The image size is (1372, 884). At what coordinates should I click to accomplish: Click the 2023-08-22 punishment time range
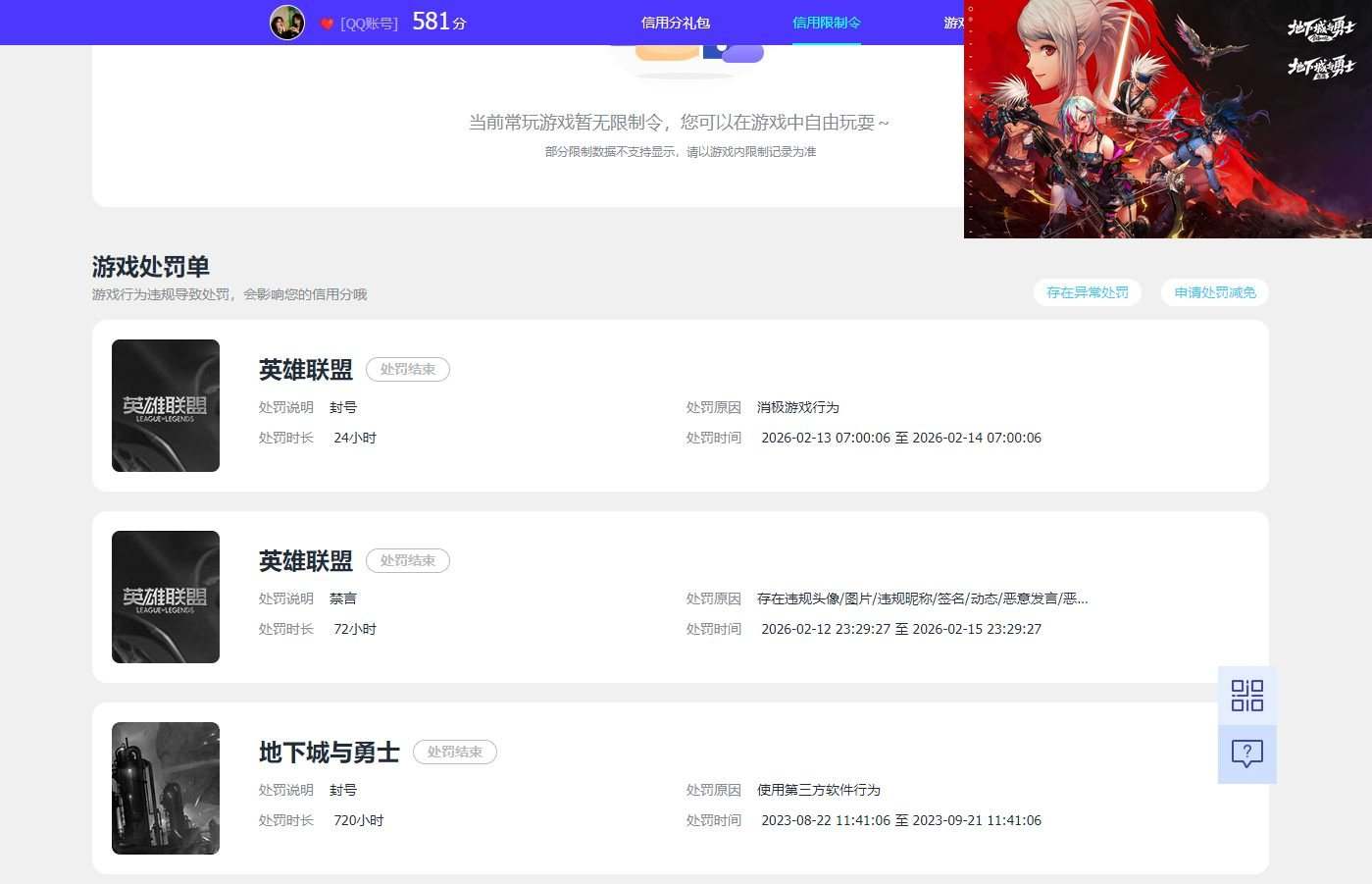[x=901, y=820]
